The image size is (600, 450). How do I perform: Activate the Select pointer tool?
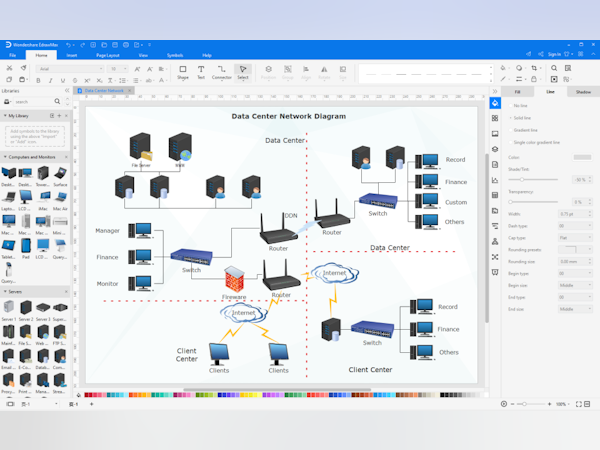pyautogui.click(x=243, y=72)
